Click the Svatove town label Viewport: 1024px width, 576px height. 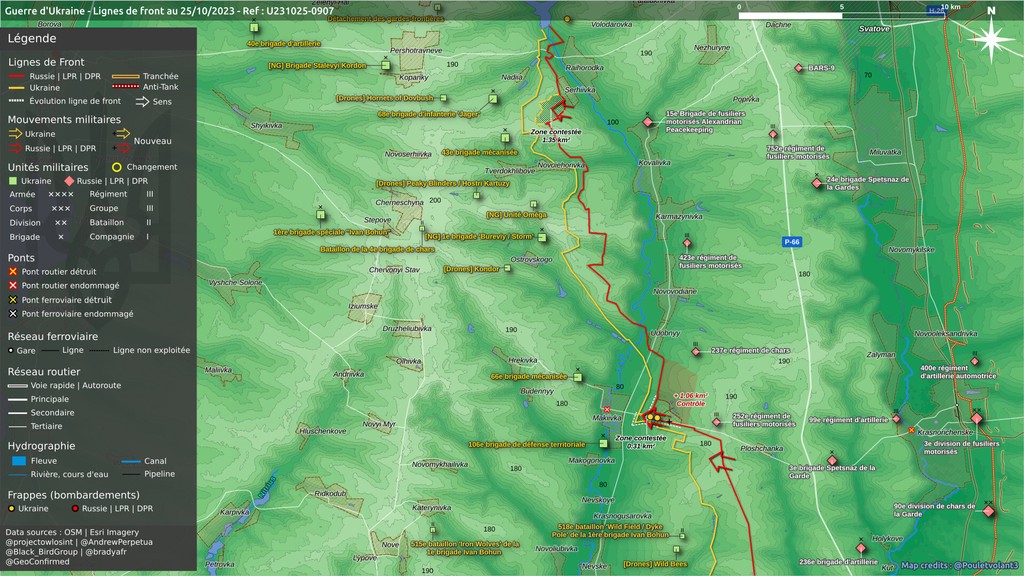874,29
